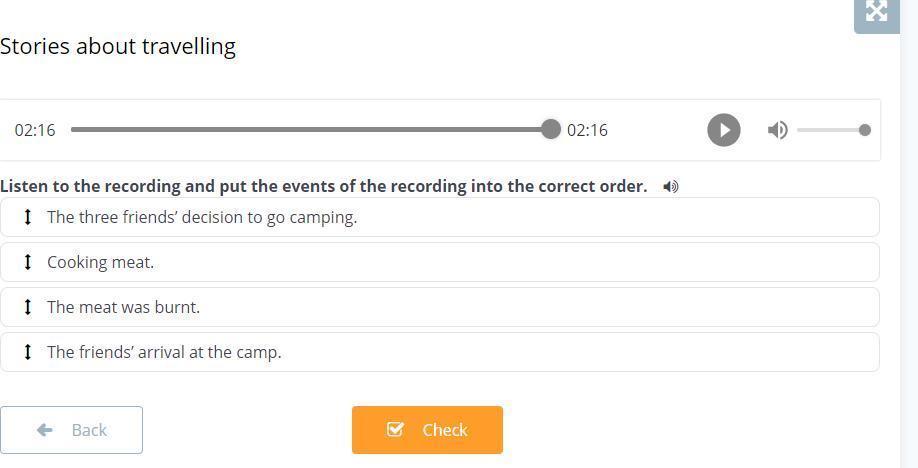Mute the audio player volume
Viewport: 918px width, 468px height.
(x=777, y=130)
